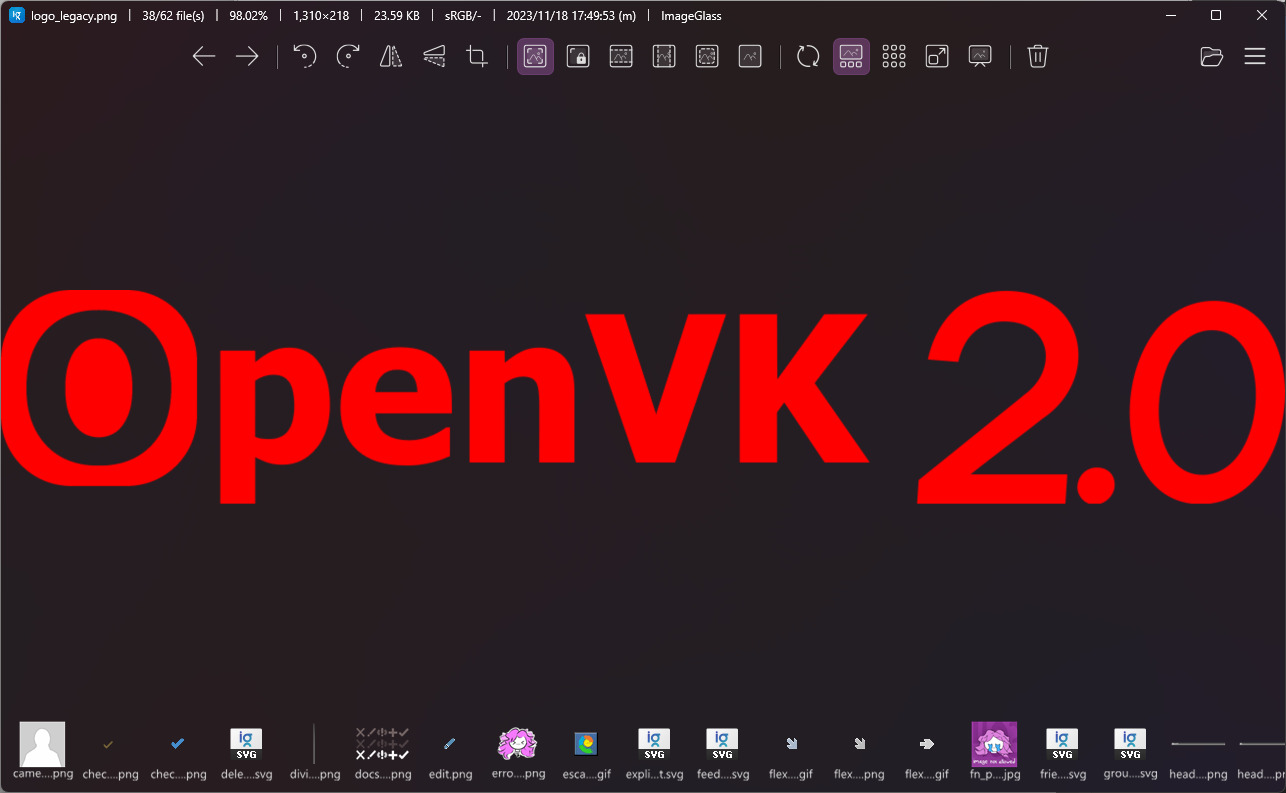Start the slideshow presentation
Image resolution: width=1286 pixels, height=793 pixels.
pos(980,57)
